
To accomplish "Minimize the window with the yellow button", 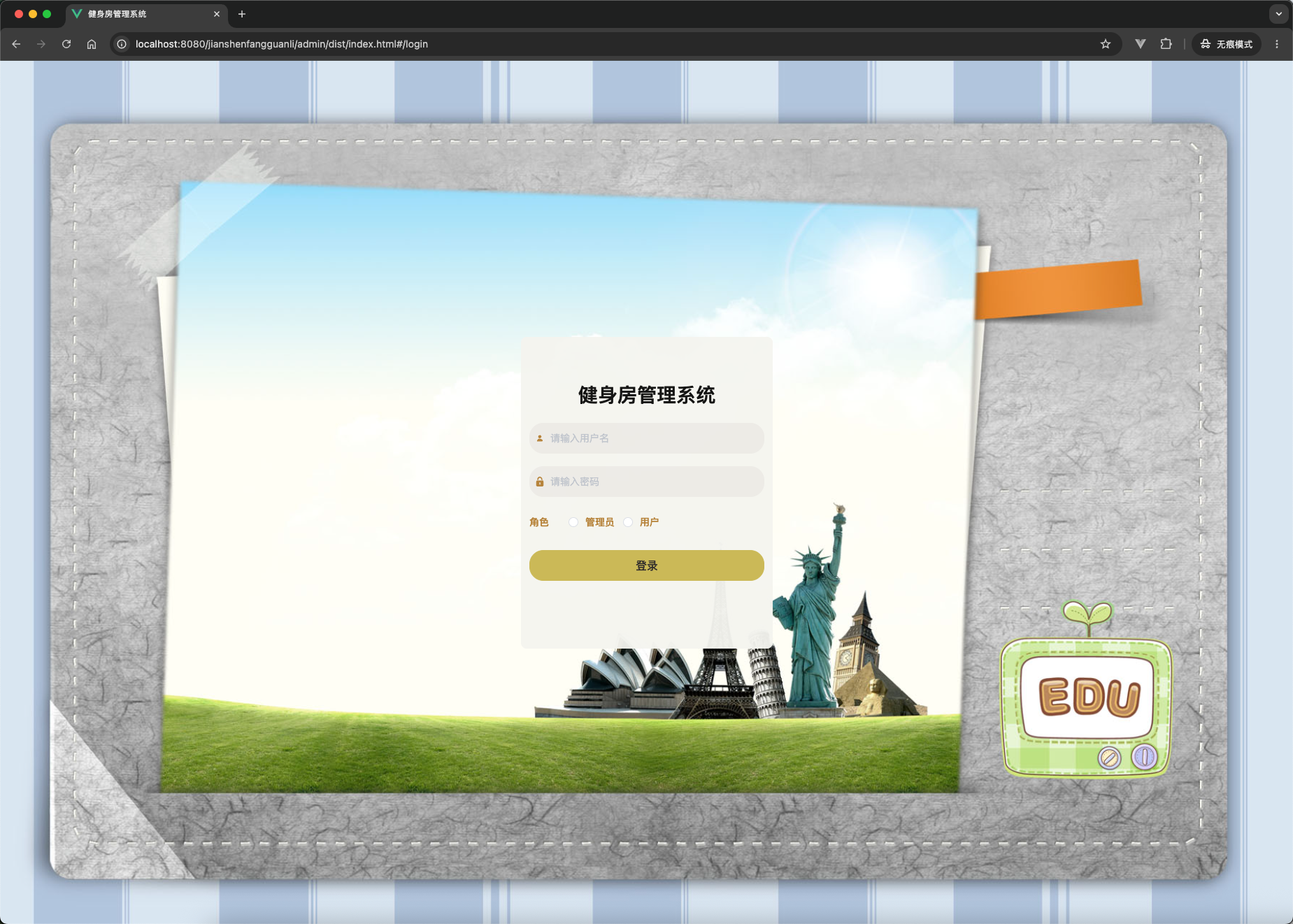I will click(33, 14).
